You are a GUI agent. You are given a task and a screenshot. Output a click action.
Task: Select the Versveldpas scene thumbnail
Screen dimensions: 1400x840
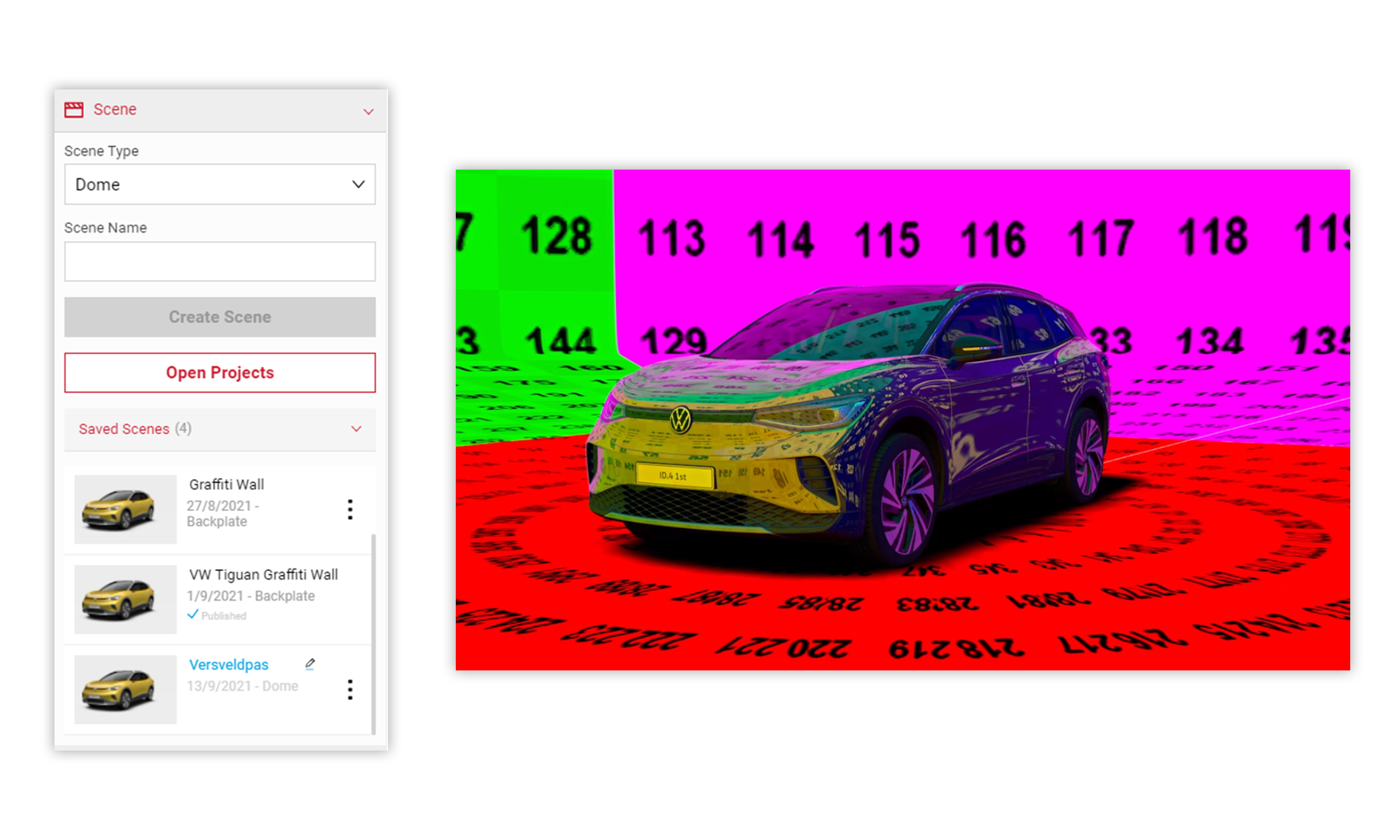pos(125,689)
